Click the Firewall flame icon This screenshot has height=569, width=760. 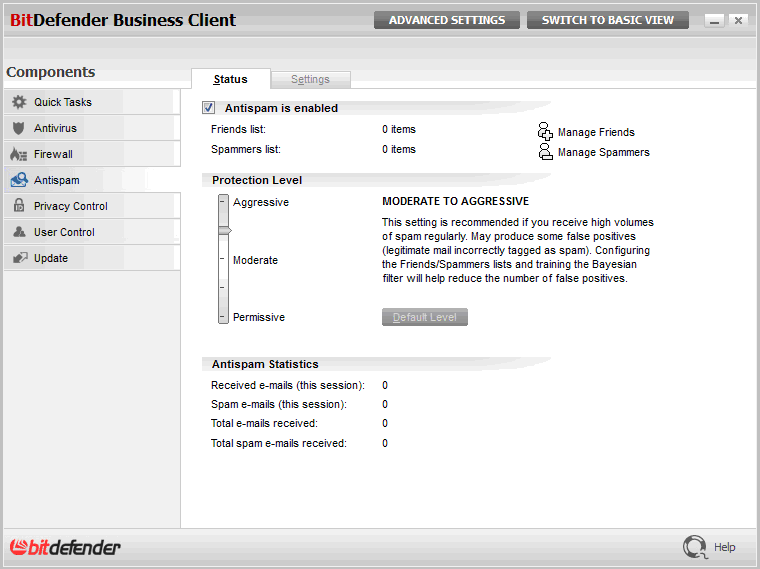click(18, 154)
